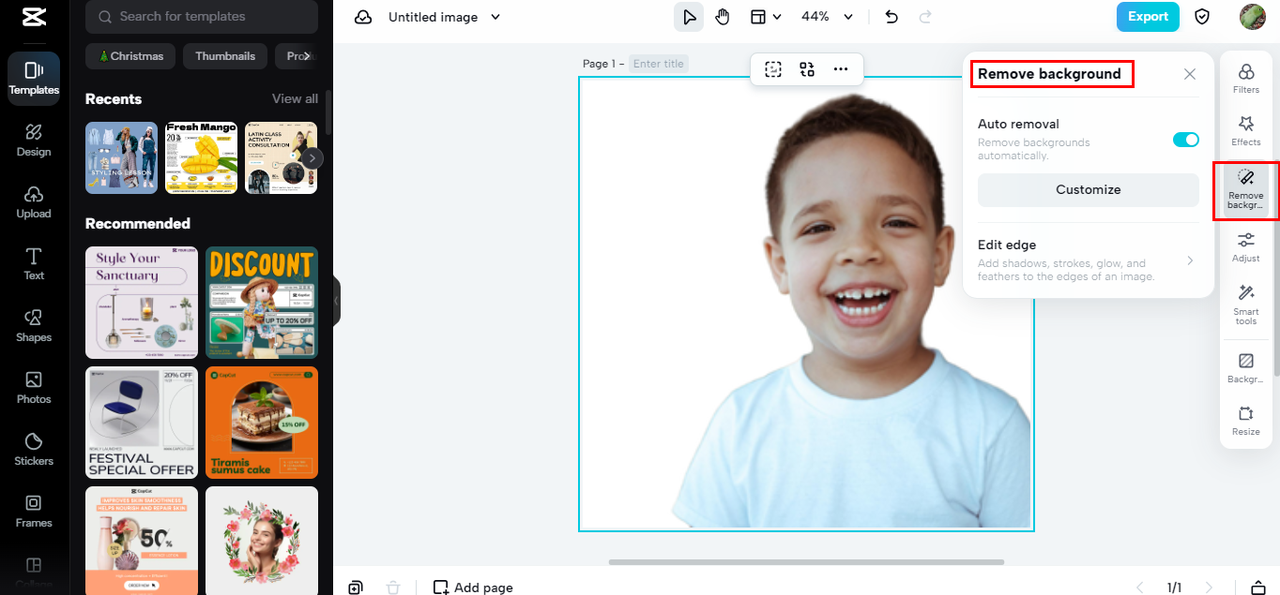The image size is (1280, 595).
Task: Select the Thumbnails category chip
Action: tap(225, 56)
